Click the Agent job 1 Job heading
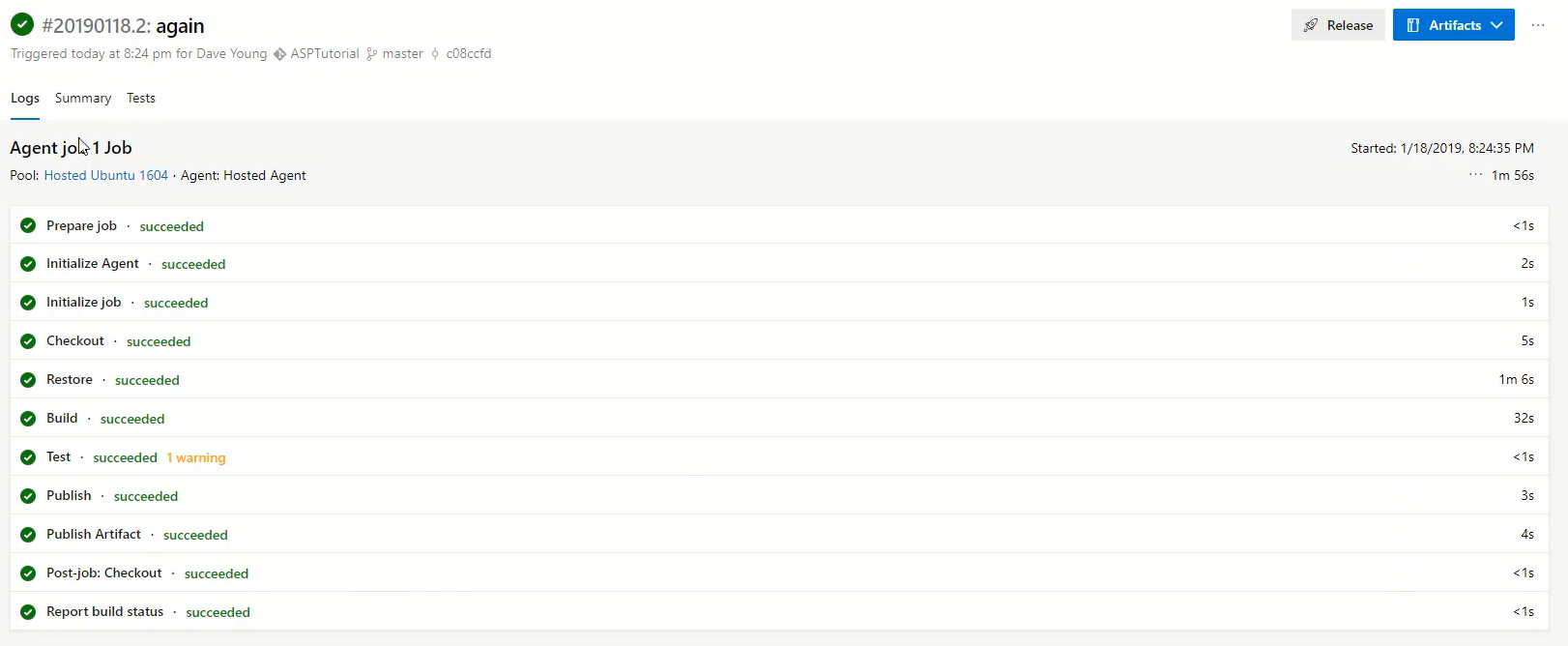The image size is (1568, 646). 71,148
